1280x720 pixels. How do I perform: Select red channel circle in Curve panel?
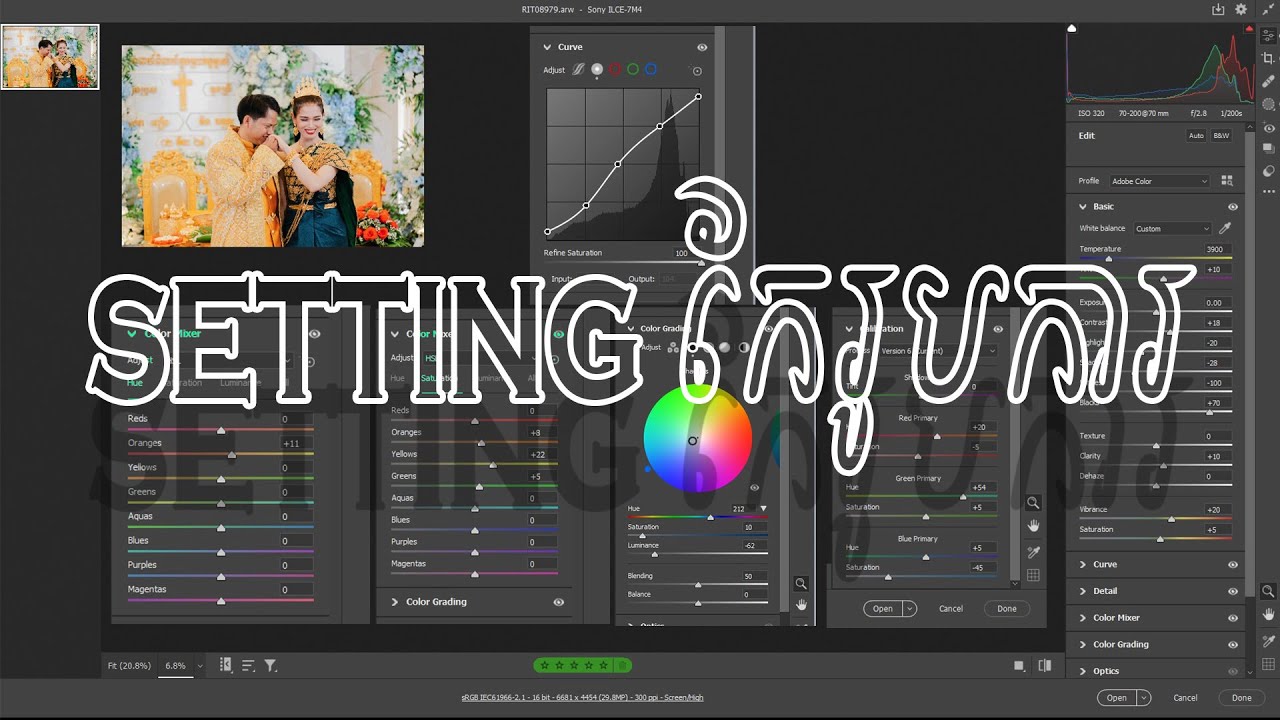click(x=615, y=70)
